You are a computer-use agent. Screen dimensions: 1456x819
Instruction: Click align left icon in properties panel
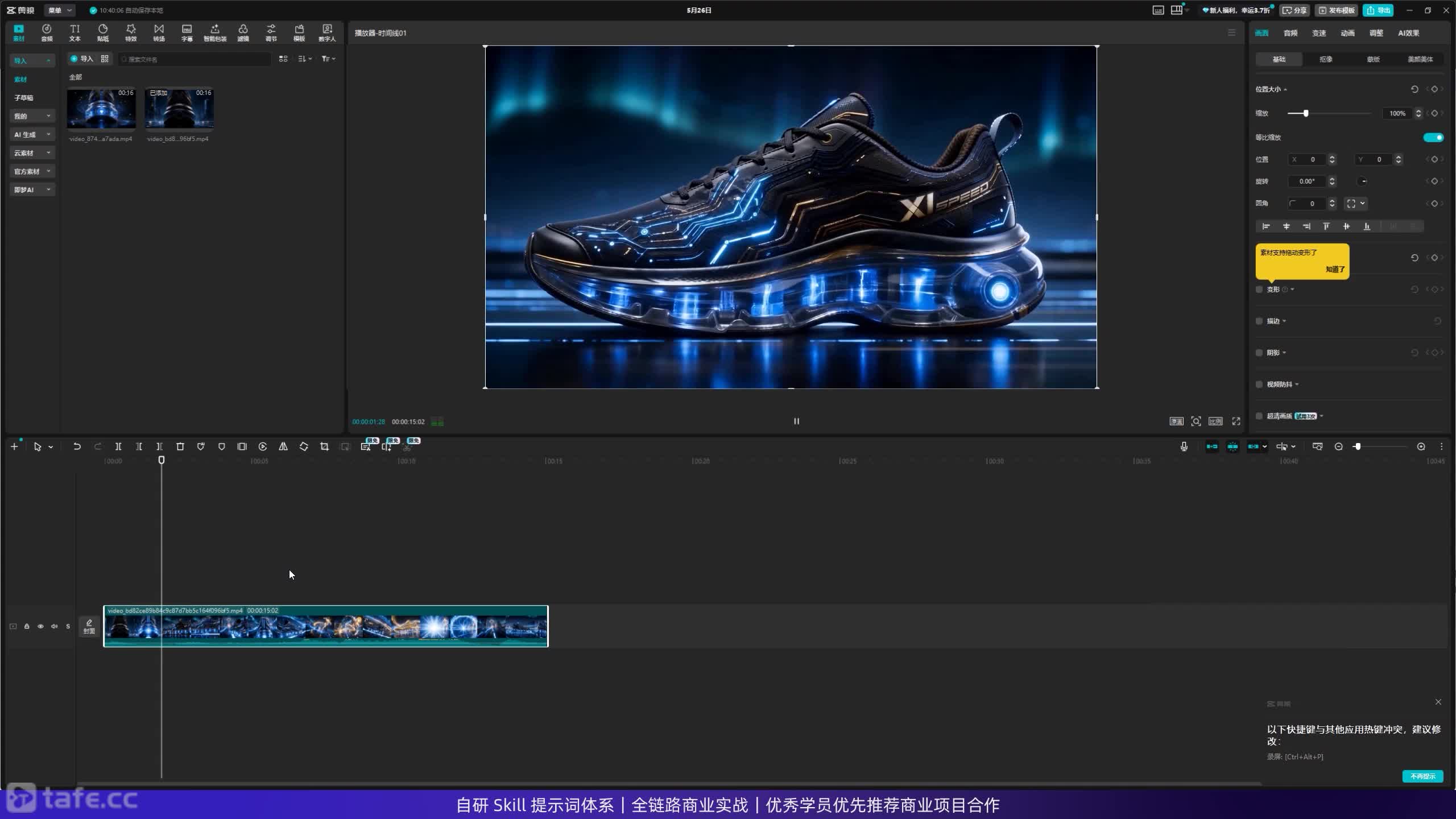click(x=1266, y=226)
